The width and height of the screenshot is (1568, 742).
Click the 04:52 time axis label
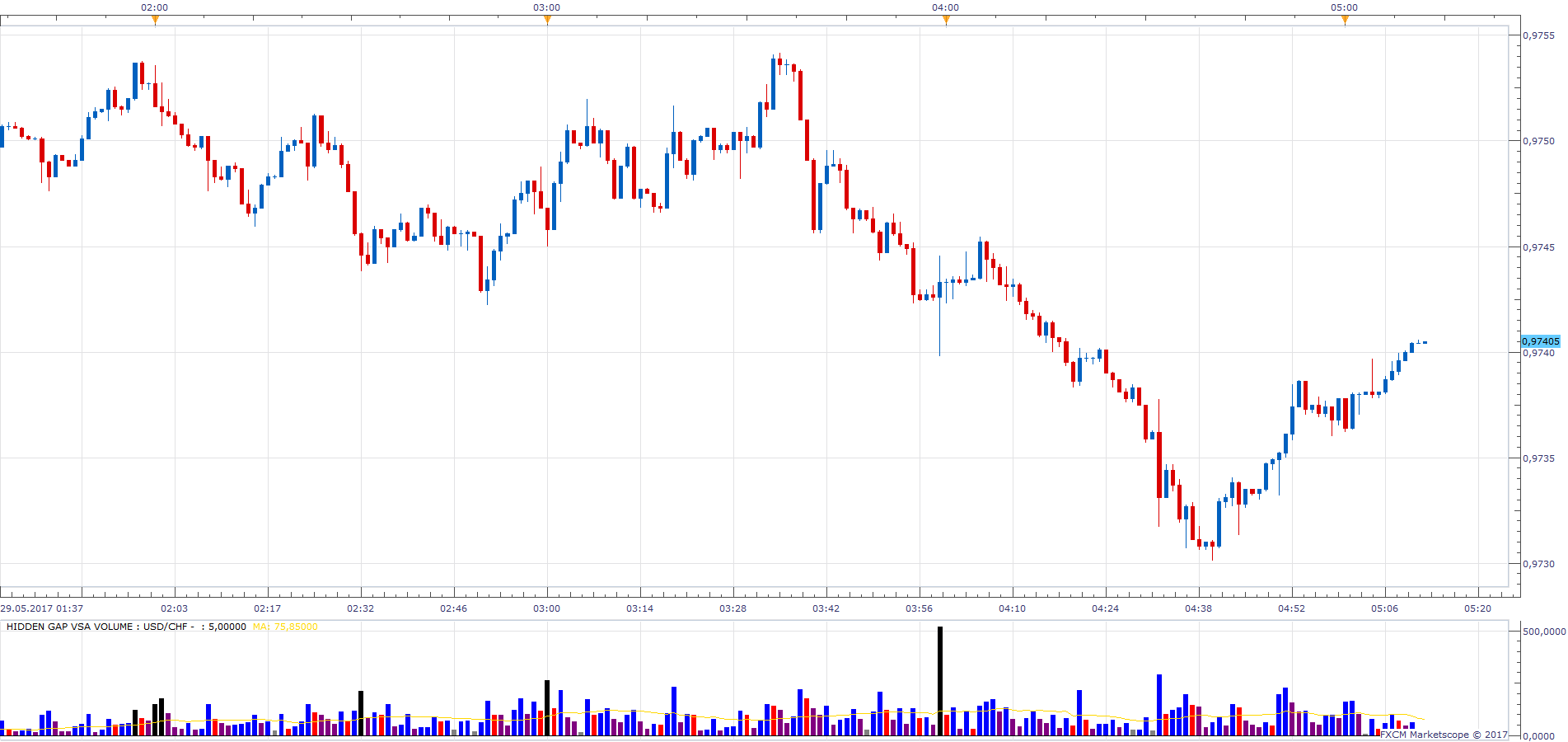click(x=1291, y=608)
